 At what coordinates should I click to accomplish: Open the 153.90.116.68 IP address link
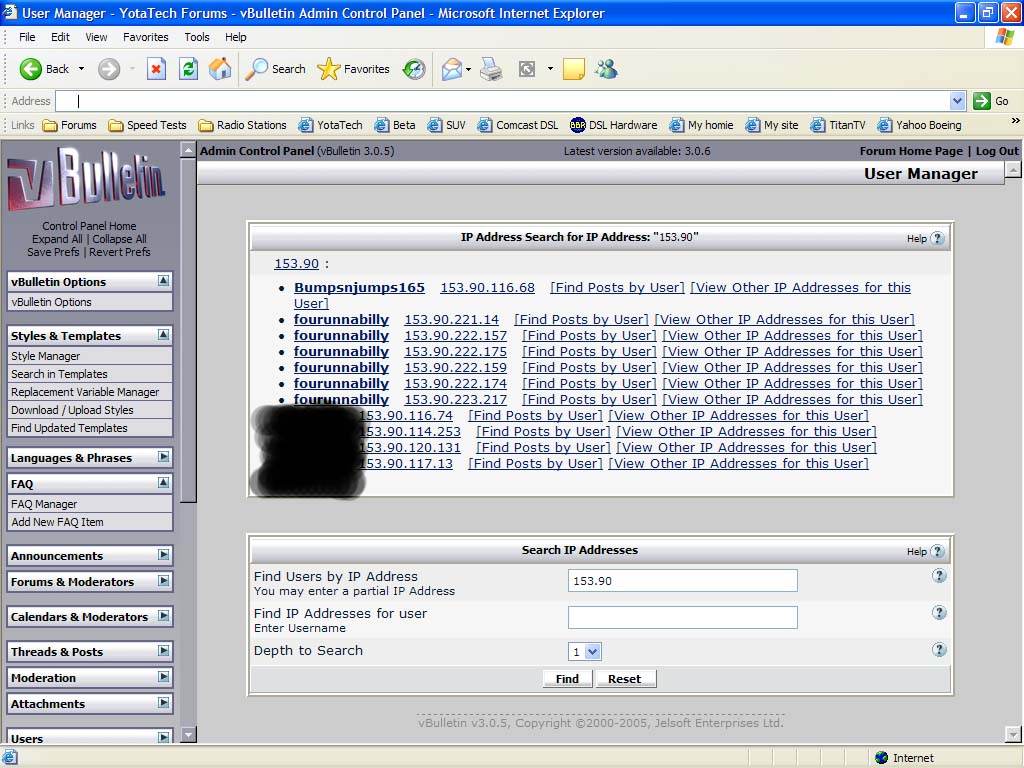(x=487, y=287)
